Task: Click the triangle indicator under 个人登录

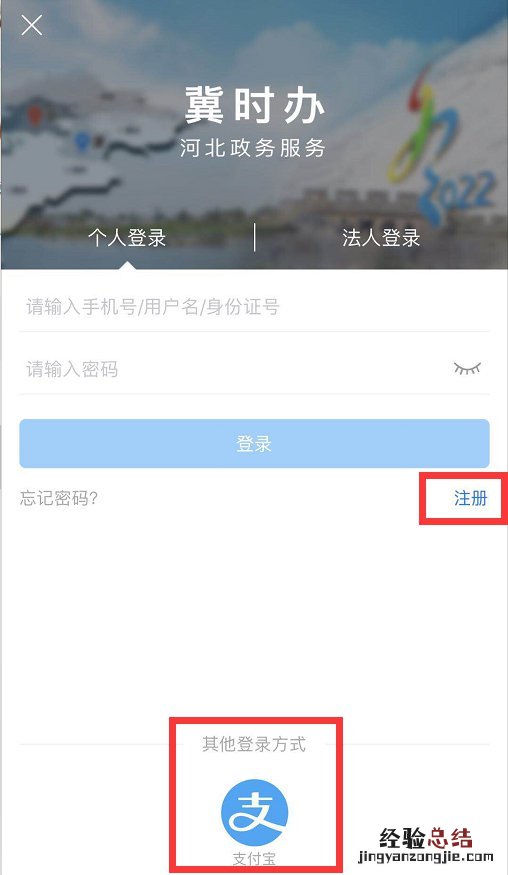Action: tap(127, 265)
